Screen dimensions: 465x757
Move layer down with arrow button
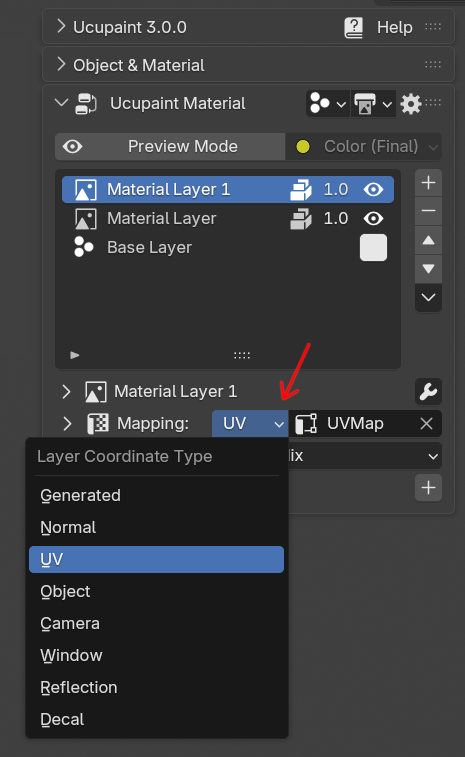click(x=428, y=268)
